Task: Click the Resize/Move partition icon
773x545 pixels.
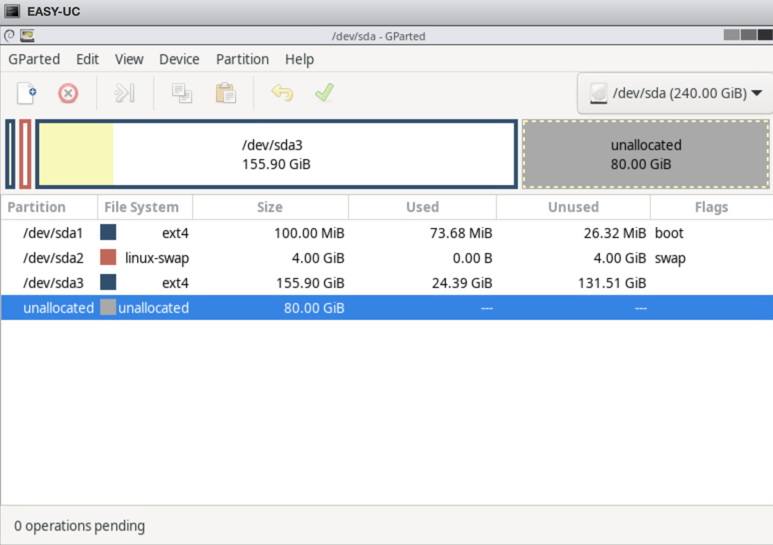Action: (124, 94)
